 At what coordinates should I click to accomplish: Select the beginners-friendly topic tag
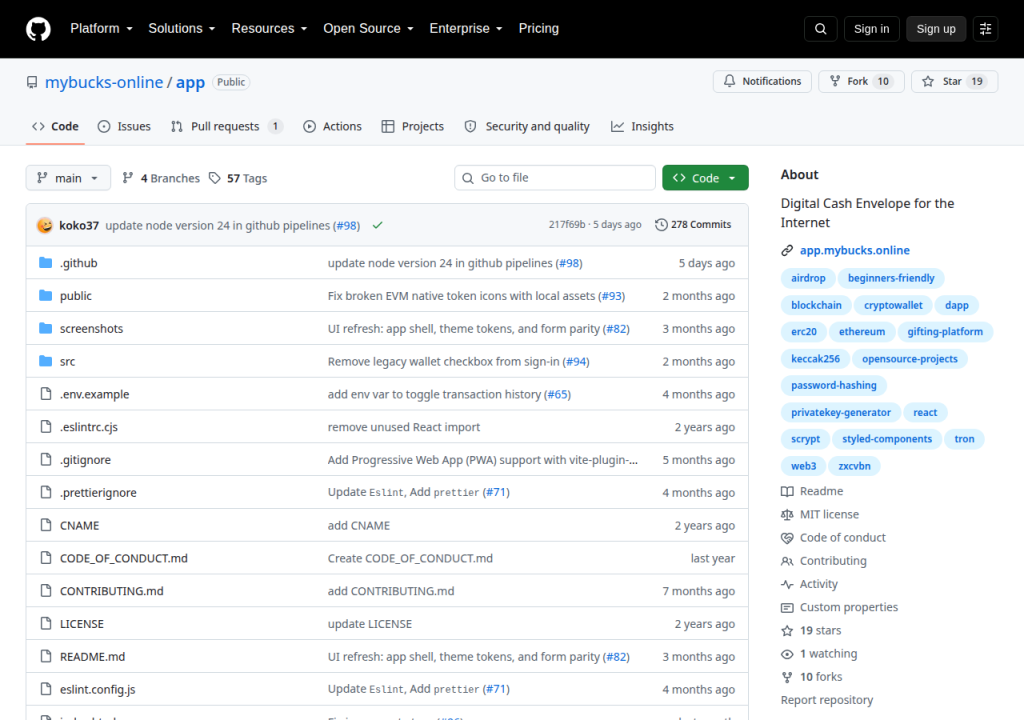pos(891,278)
